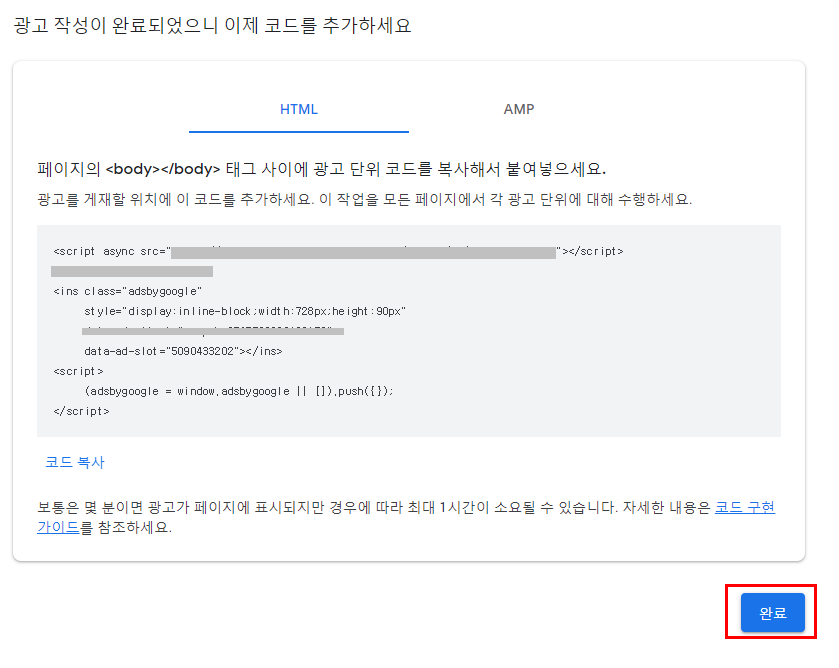Click the 광고 작성이 완료되었으니 page title

click(212, 25)
